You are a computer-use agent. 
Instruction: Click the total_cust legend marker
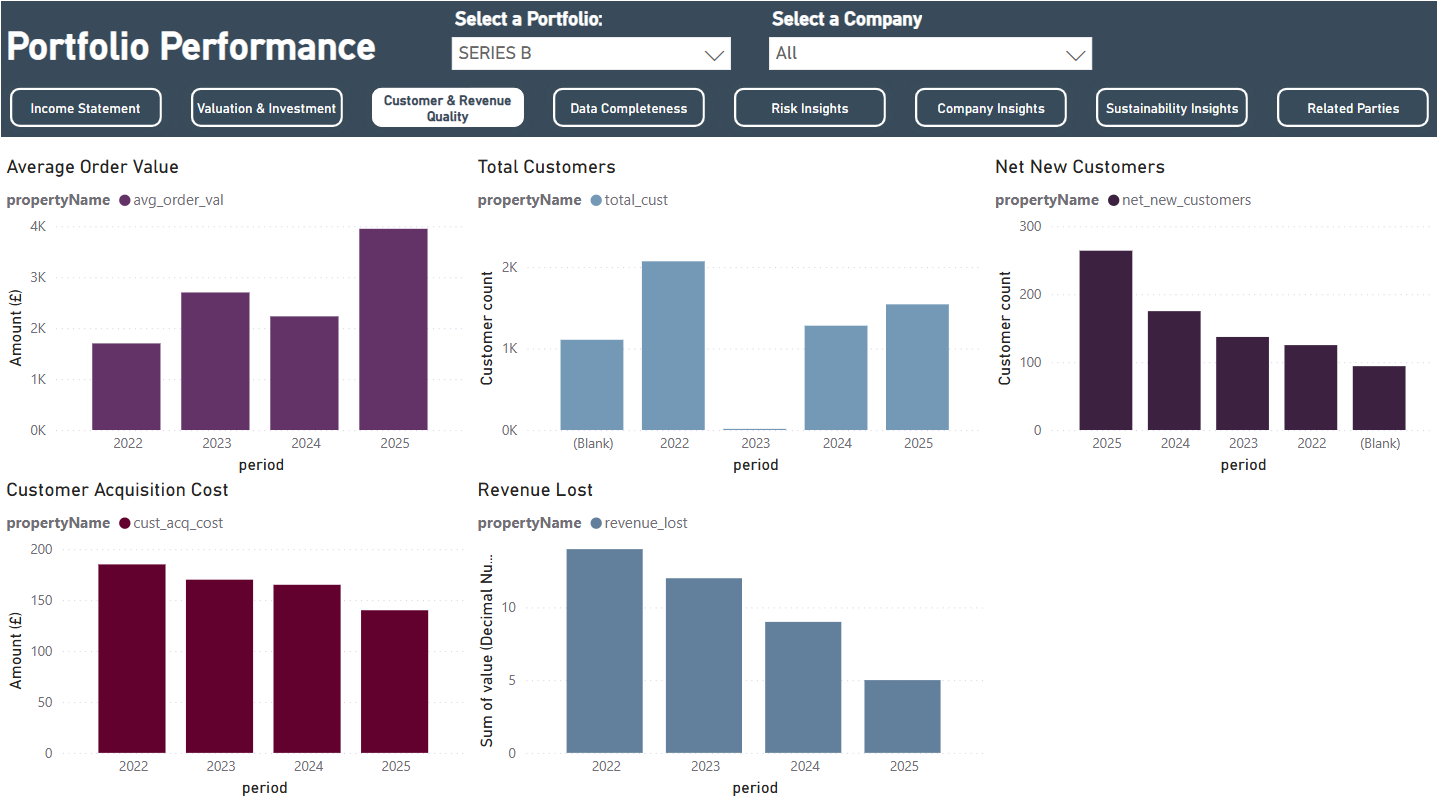(597, 200)
